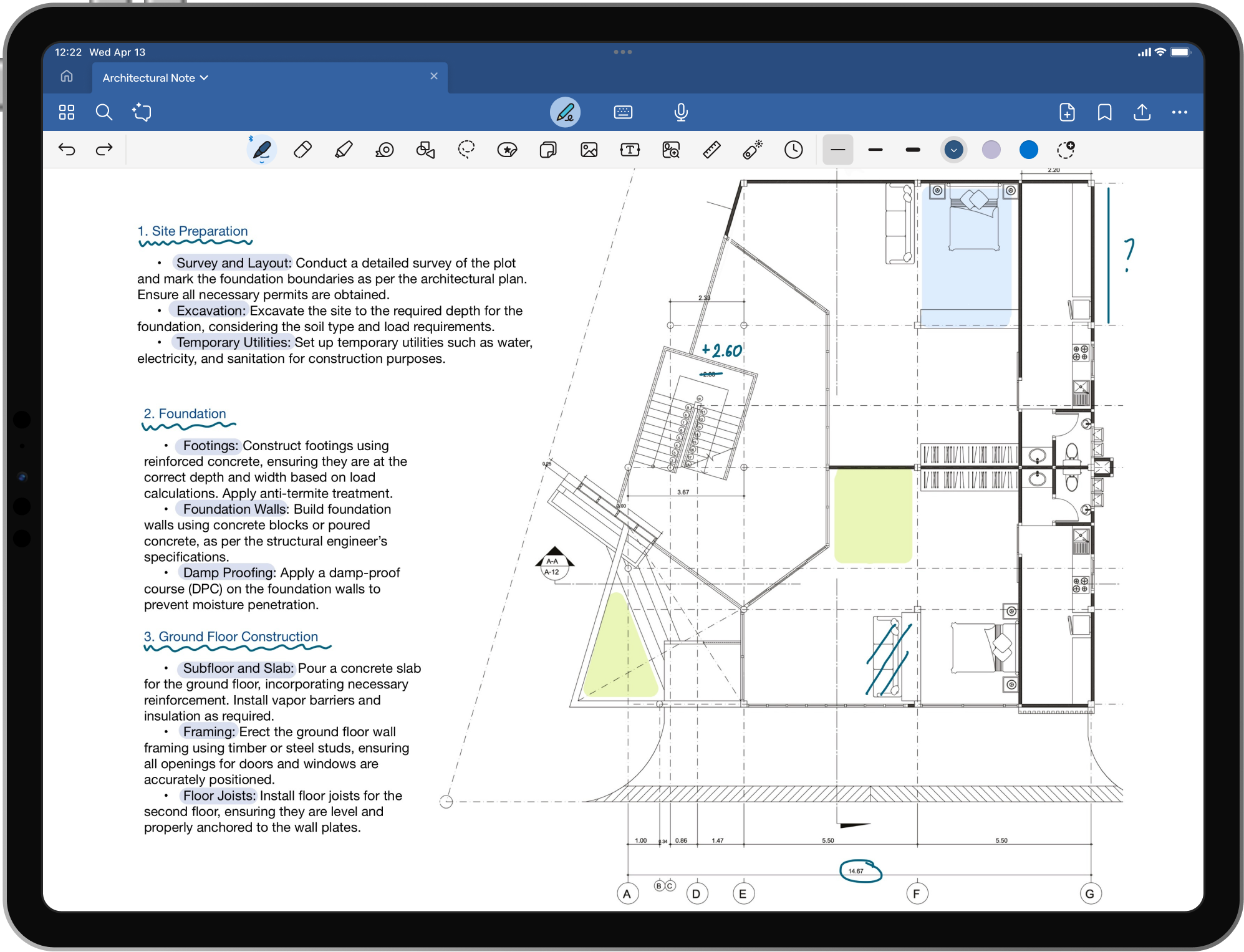
Task: Choose the thickest stroke width
Action: pos(913,150)
